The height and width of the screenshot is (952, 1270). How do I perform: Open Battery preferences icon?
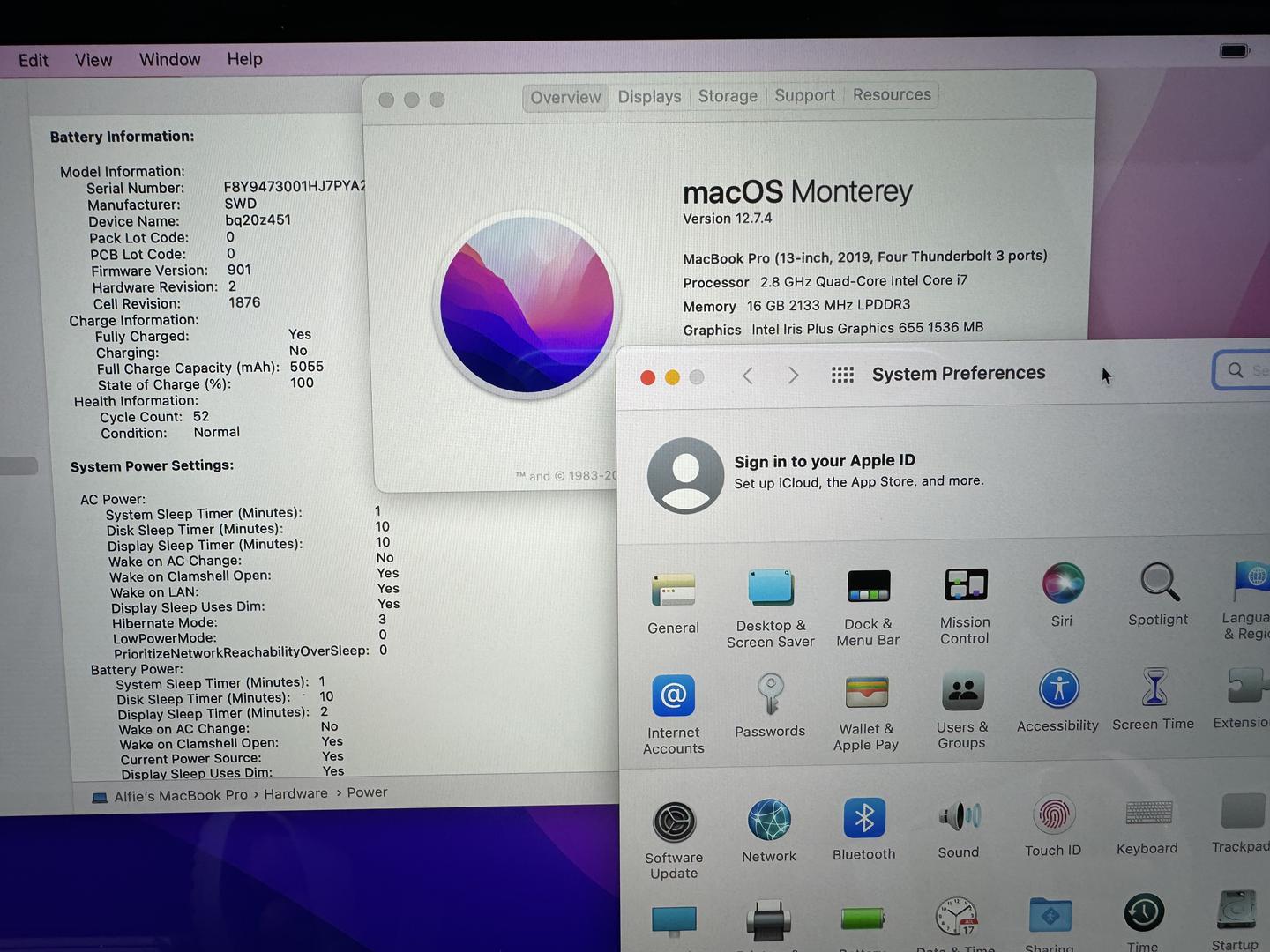pyautogui.click(x=863, y=919)
